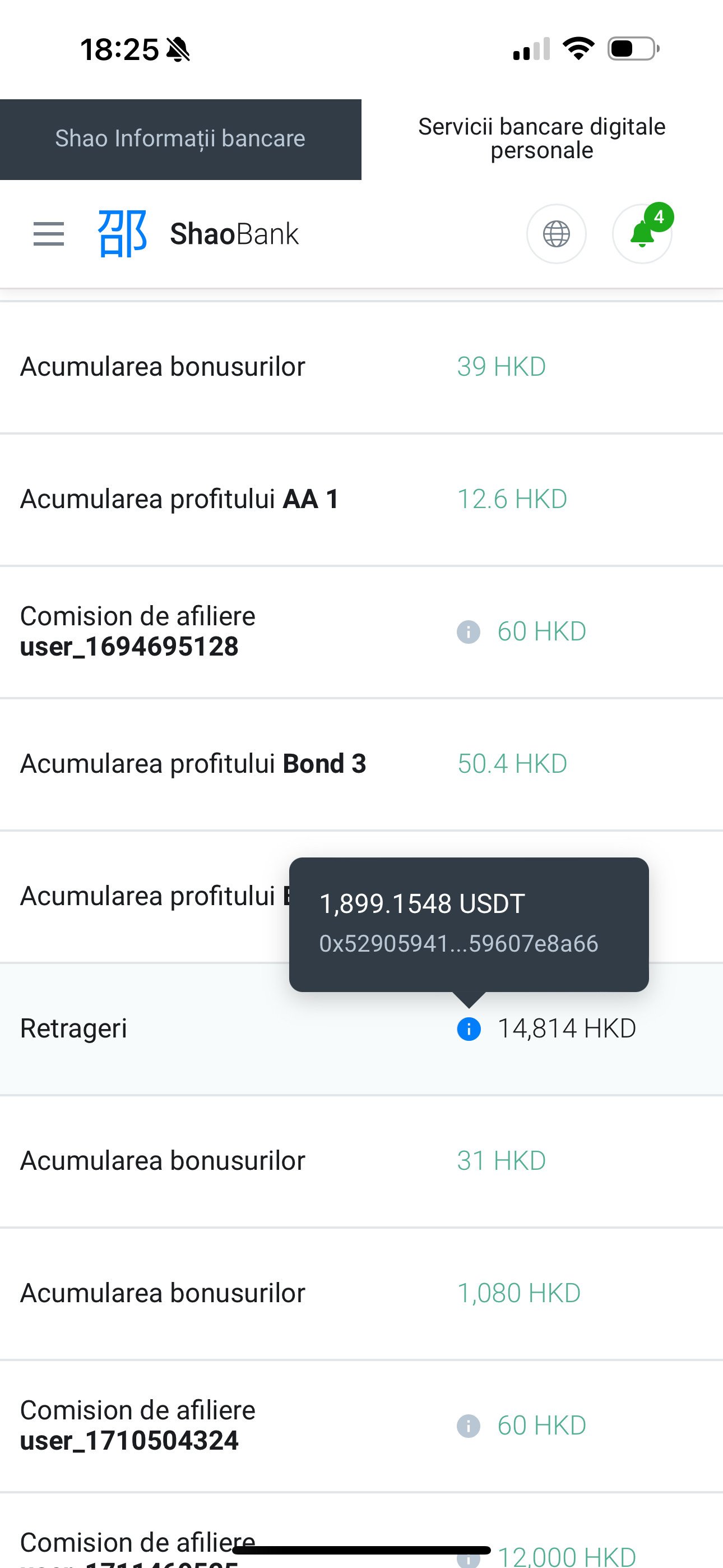Switch to Shao Informații bancare tab
This screenshot has width=723, height=1568.
[180, 140]
